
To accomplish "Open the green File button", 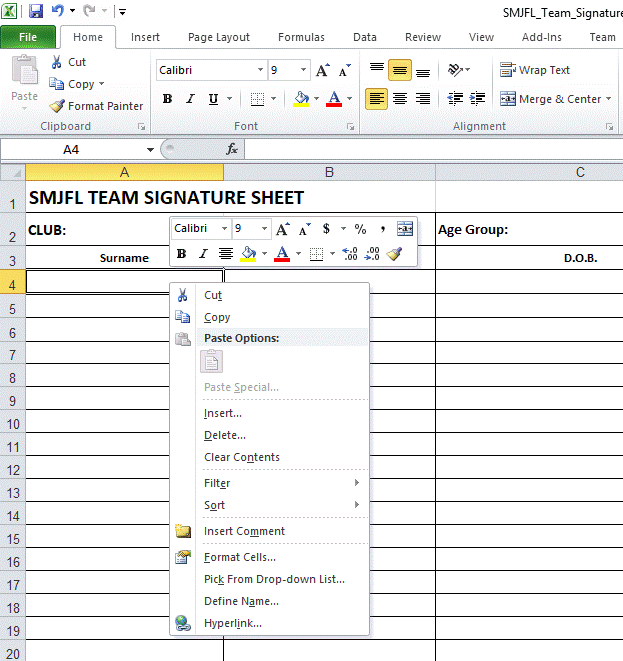I will click(28, 37).
